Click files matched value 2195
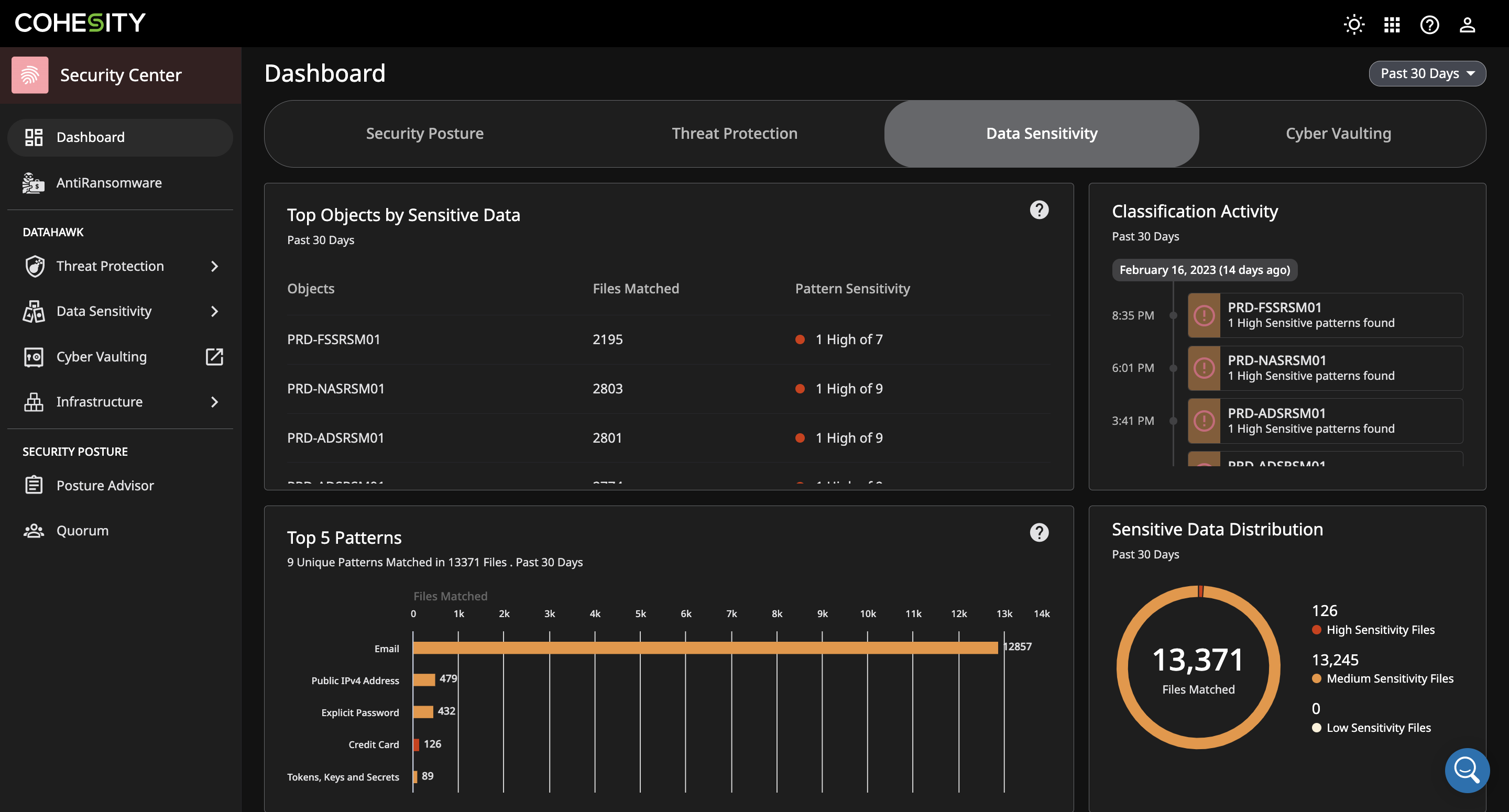This screenshot has height=812, width=1509. point(607,339)
